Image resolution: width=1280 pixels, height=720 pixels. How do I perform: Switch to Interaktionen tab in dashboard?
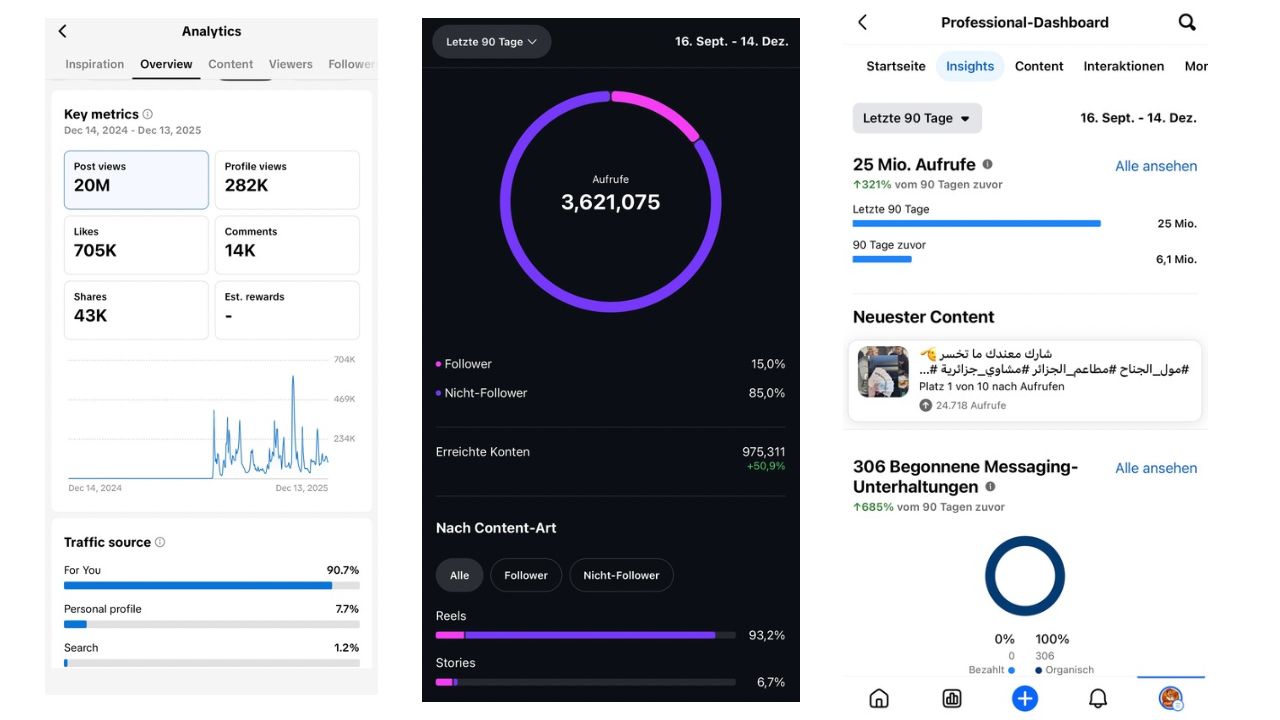[x=1123, y=66]
